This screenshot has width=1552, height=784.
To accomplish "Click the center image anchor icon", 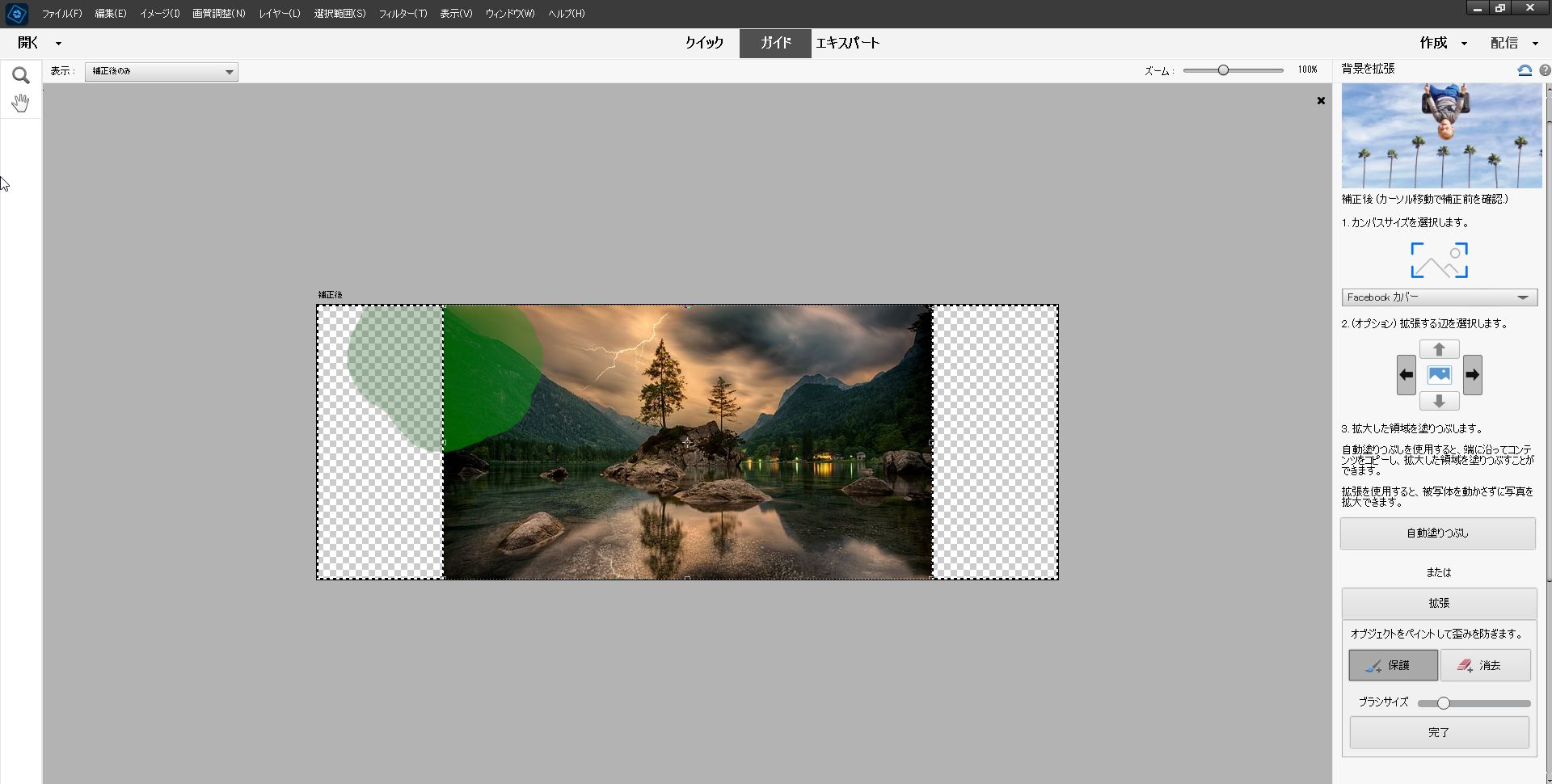I will tap(1440, 375).
